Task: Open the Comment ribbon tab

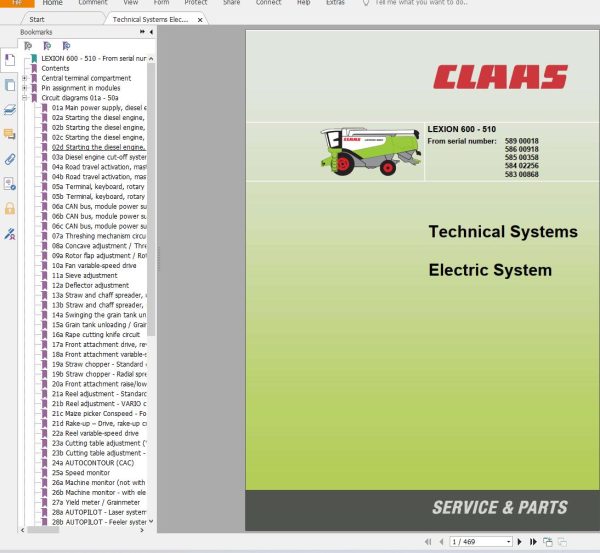Action: (93, 3)
